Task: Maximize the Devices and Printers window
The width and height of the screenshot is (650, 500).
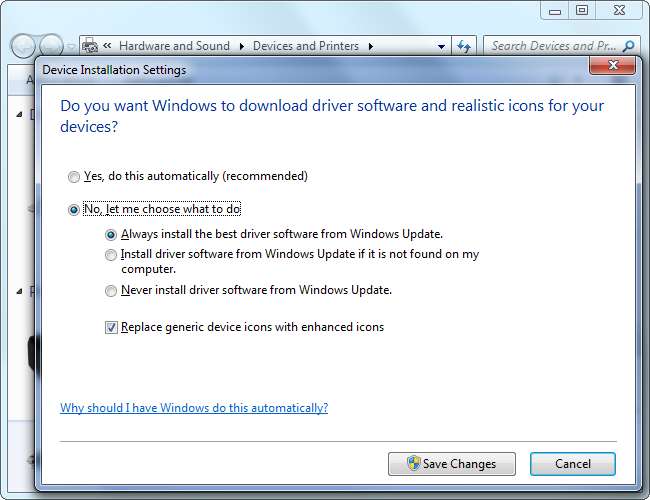Action: click(x=582, y=10)
